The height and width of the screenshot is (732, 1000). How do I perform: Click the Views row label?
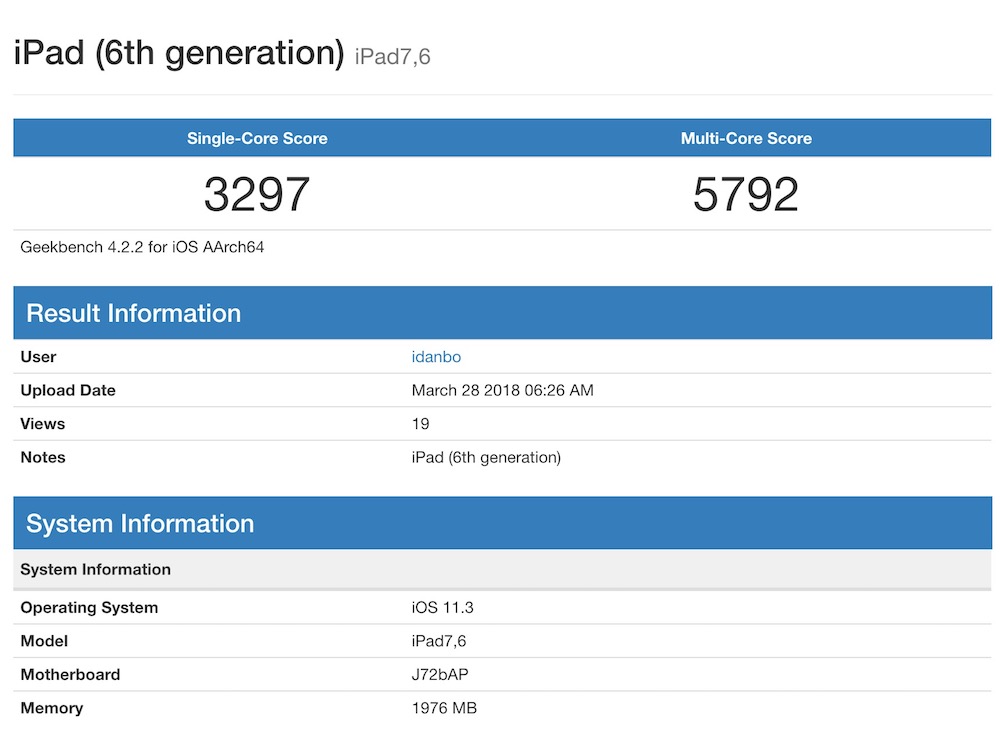click(43, 424)
